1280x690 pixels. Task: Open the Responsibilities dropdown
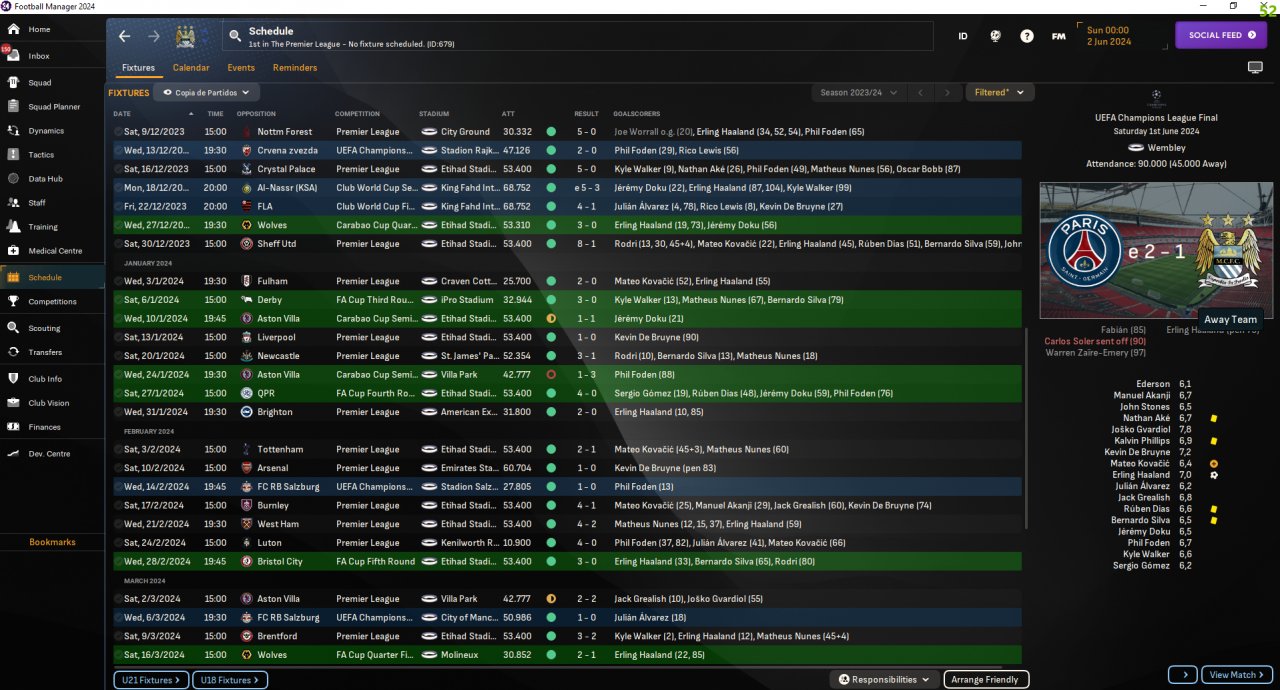[x=884, y=680]
